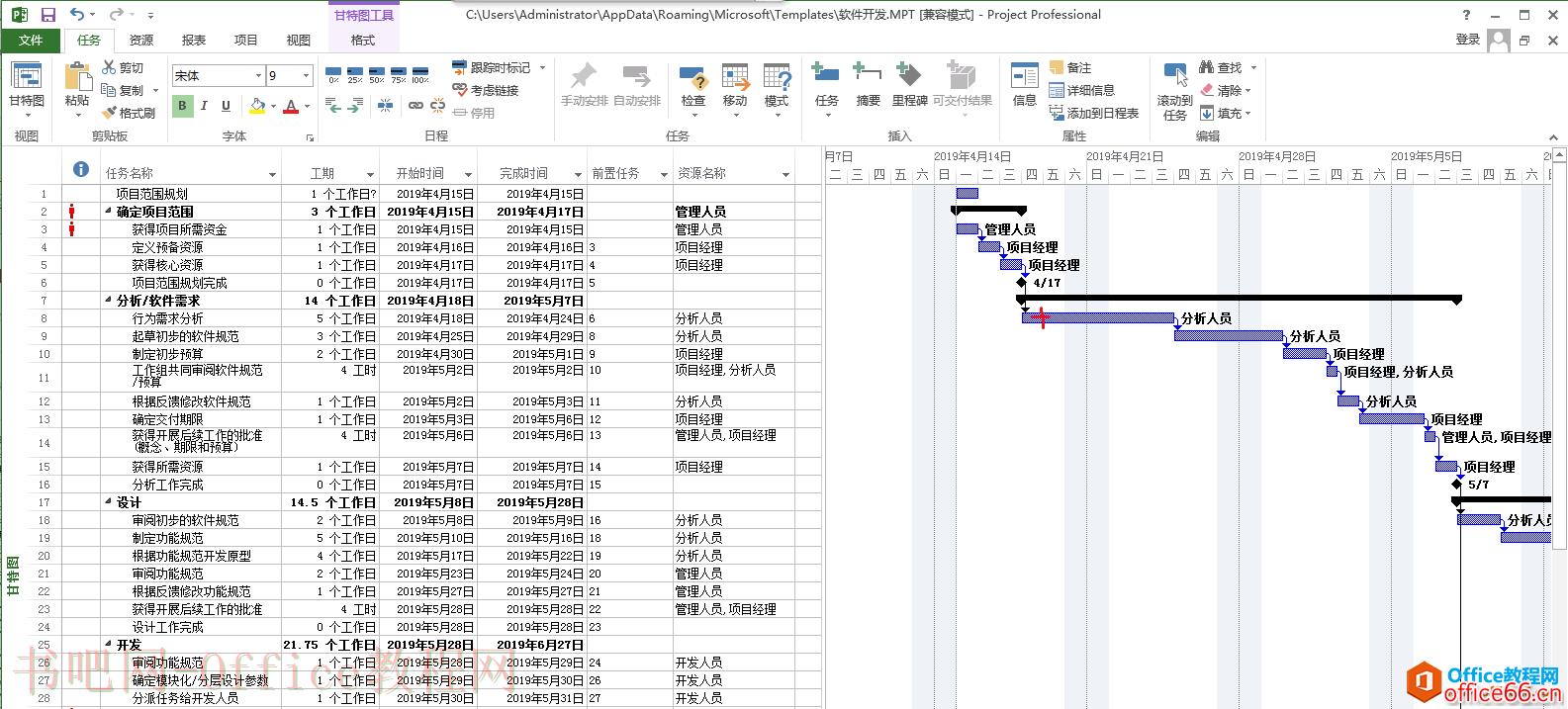The width and height of the screenshot is (1568, 709).
Task: Open the font size dropdown
Action: click(x=306, y=75)
